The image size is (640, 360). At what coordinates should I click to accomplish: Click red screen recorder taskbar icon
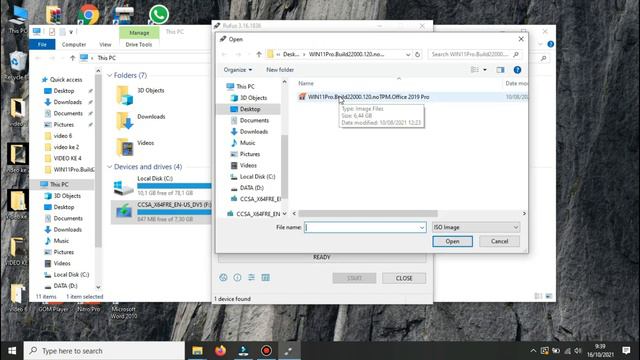(266, 351)
